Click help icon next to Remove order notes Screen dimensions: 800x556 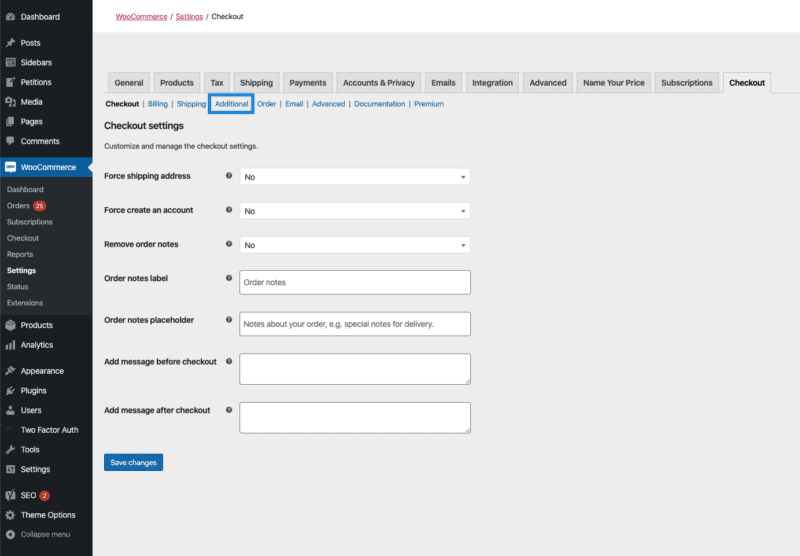pos(229,244)
